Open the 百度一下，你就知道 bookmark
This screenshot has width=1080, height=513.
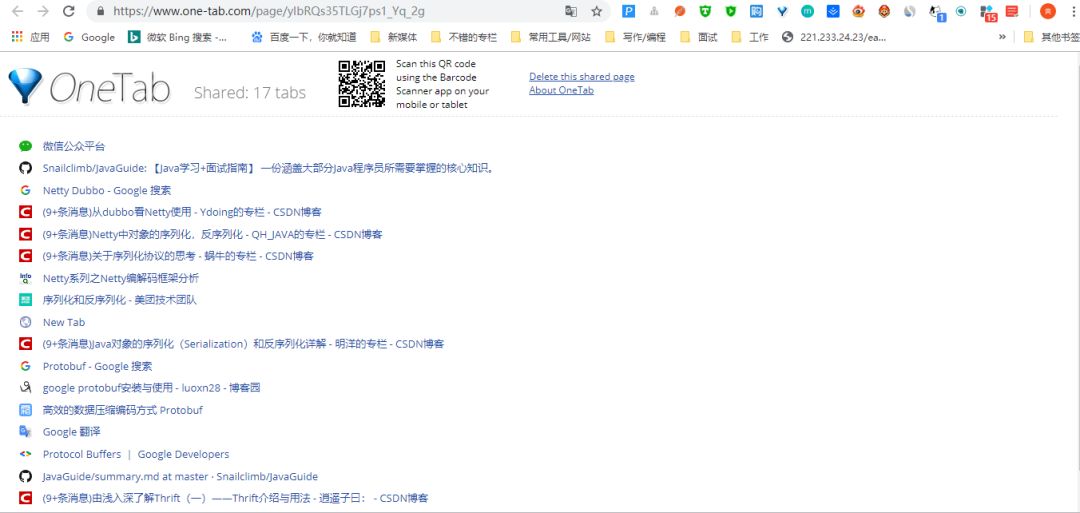click(x=304, y=37)
